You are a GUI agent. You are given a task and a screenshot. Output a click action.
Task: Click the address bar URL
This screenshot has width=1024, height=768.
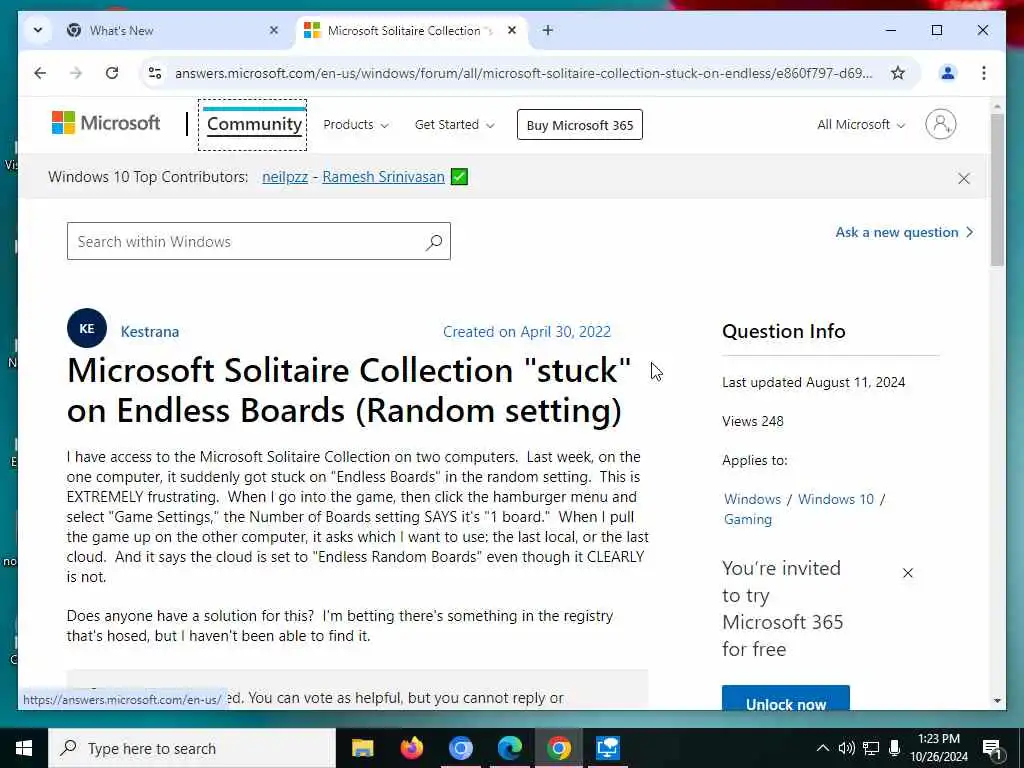click(523, 73)
